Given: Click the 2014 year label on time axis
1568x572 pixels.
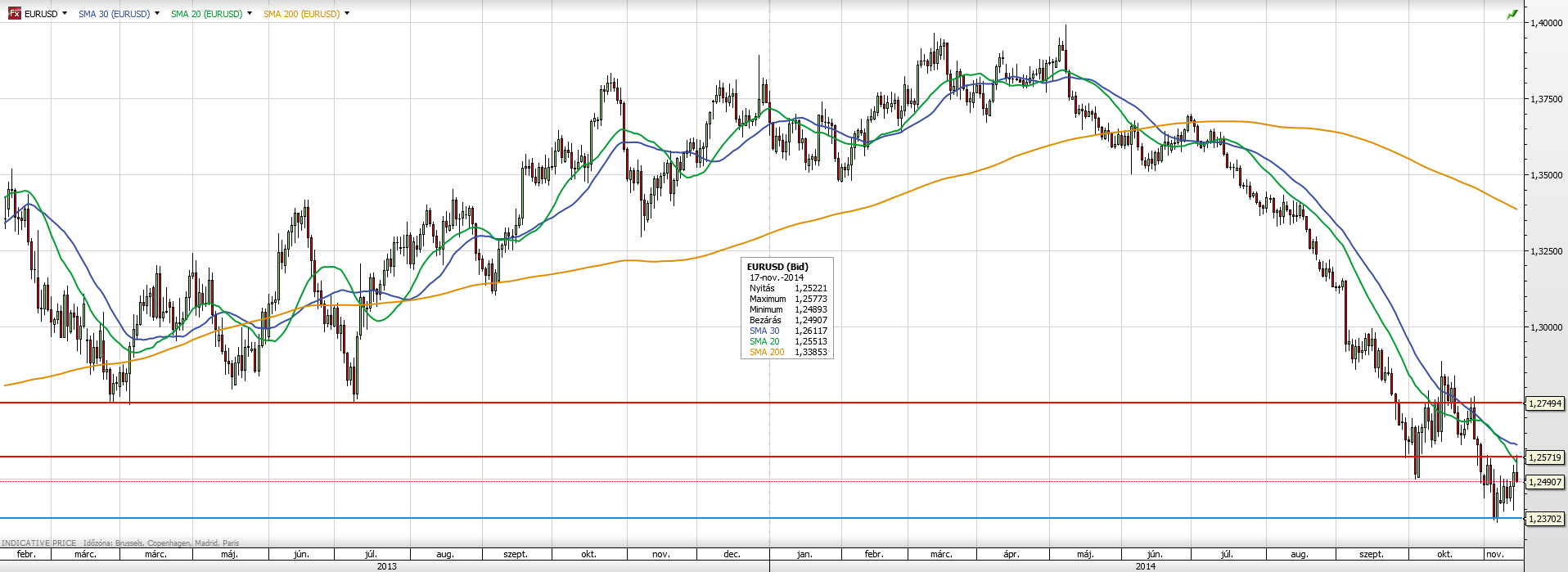Looking at the screenshot, I should pos(1146,566).
